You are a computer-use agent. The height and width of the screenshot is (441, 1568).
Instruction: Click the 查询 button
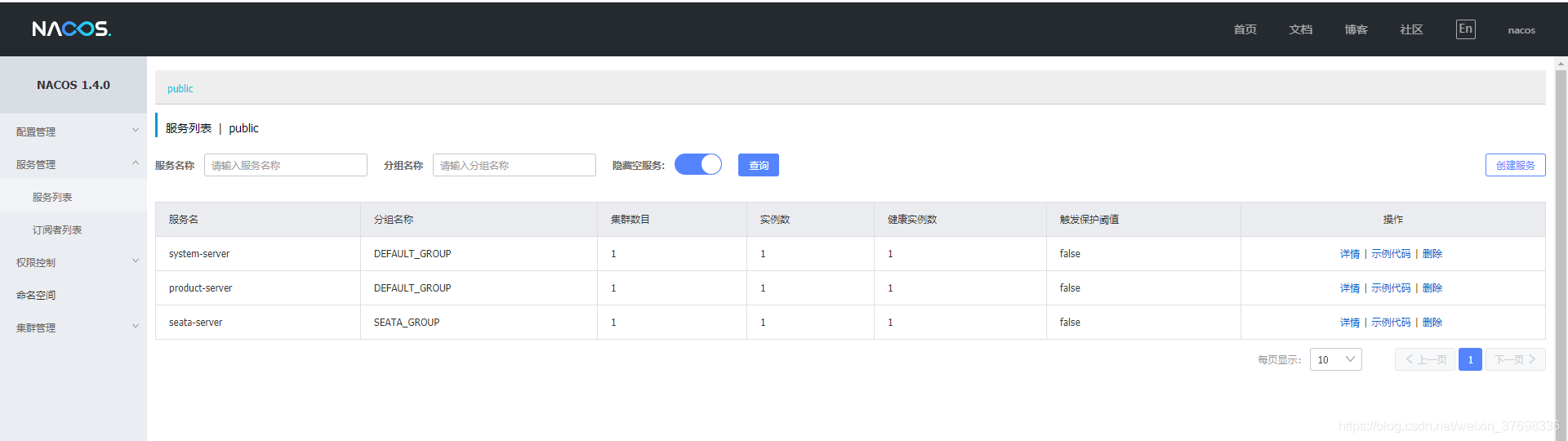[759, 165]
